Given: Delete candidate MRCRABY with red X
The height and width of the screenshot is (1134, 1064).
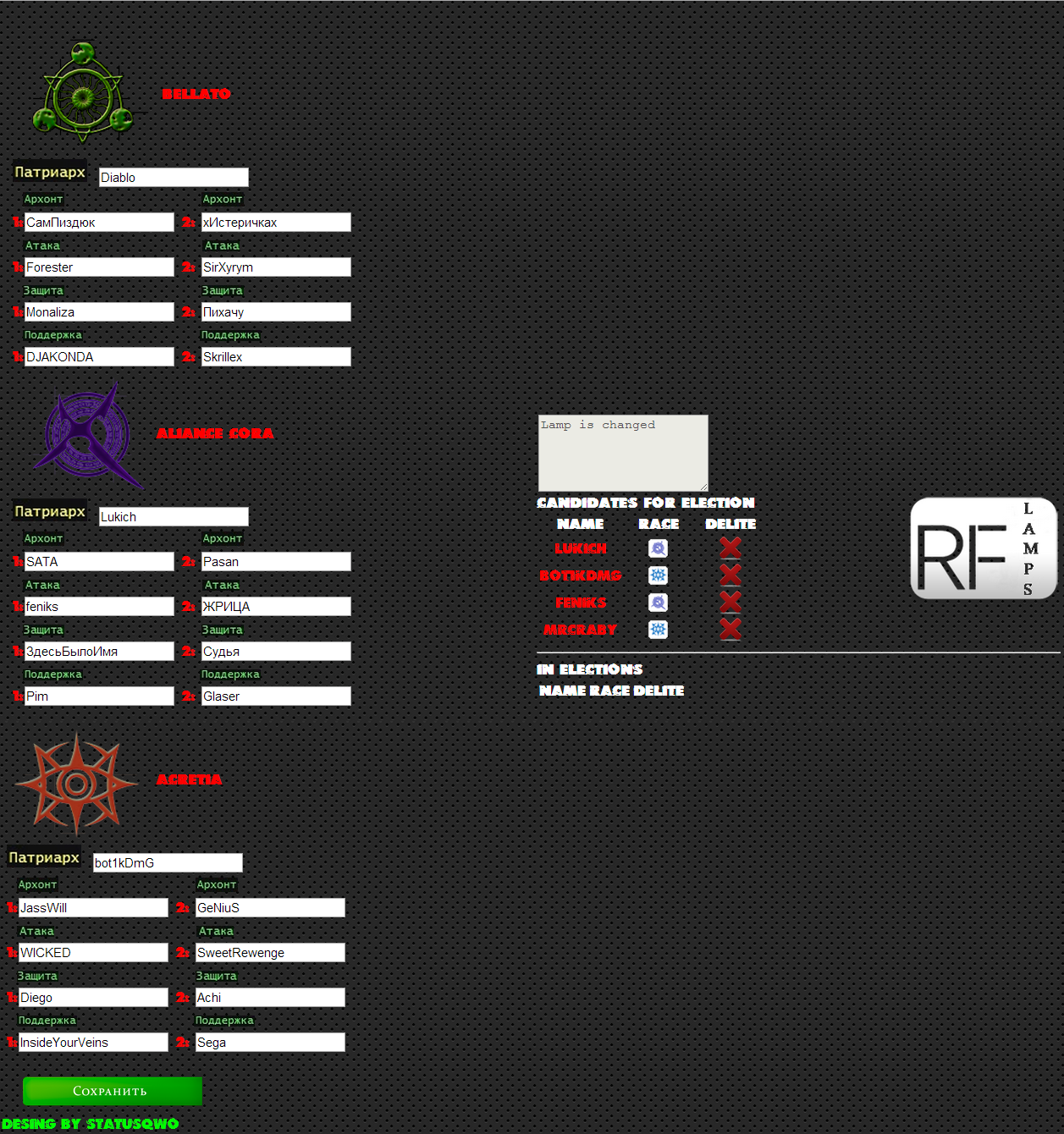Looking at the screenshot, I should tap(730, 630).
